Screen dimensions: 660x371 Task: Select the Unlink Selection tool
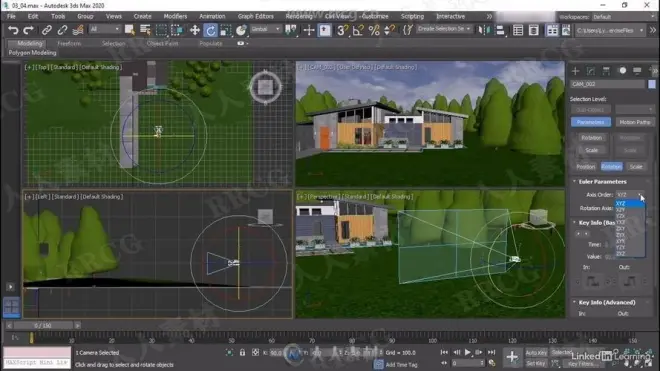[62, 30]
